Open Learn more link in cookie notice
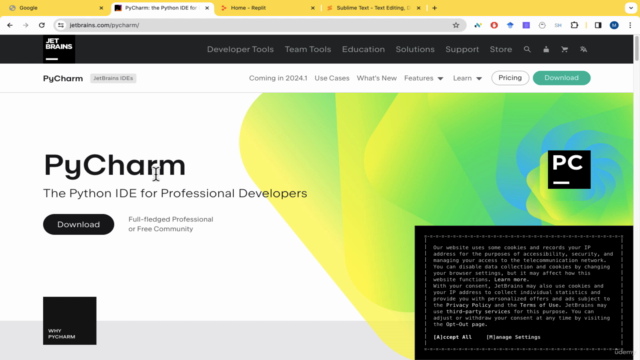 (510, 280)
